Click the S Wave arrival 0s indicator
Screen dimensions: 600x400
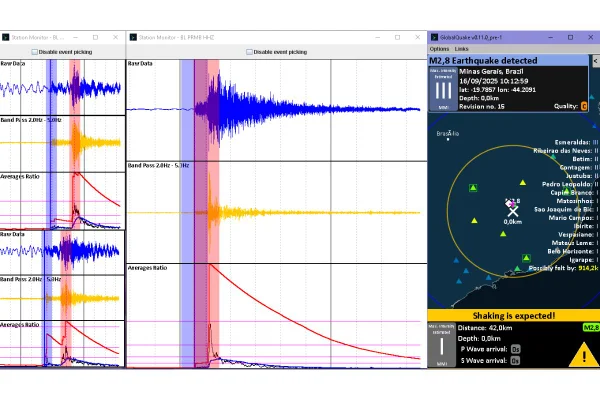click(x=515, y=361)
